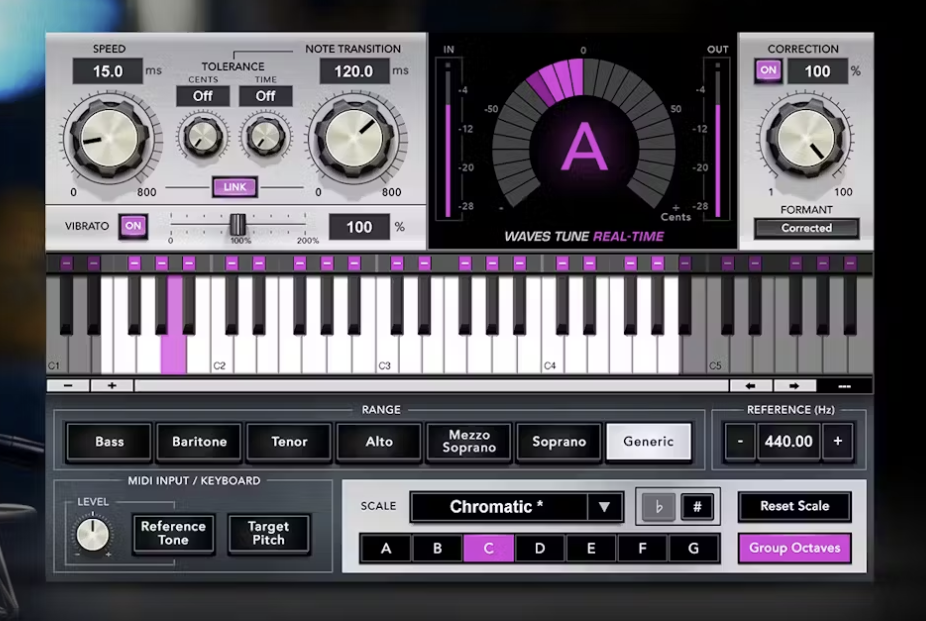The image size is (926, 621).
Task: Select root note D
Action: pos(540,548)
